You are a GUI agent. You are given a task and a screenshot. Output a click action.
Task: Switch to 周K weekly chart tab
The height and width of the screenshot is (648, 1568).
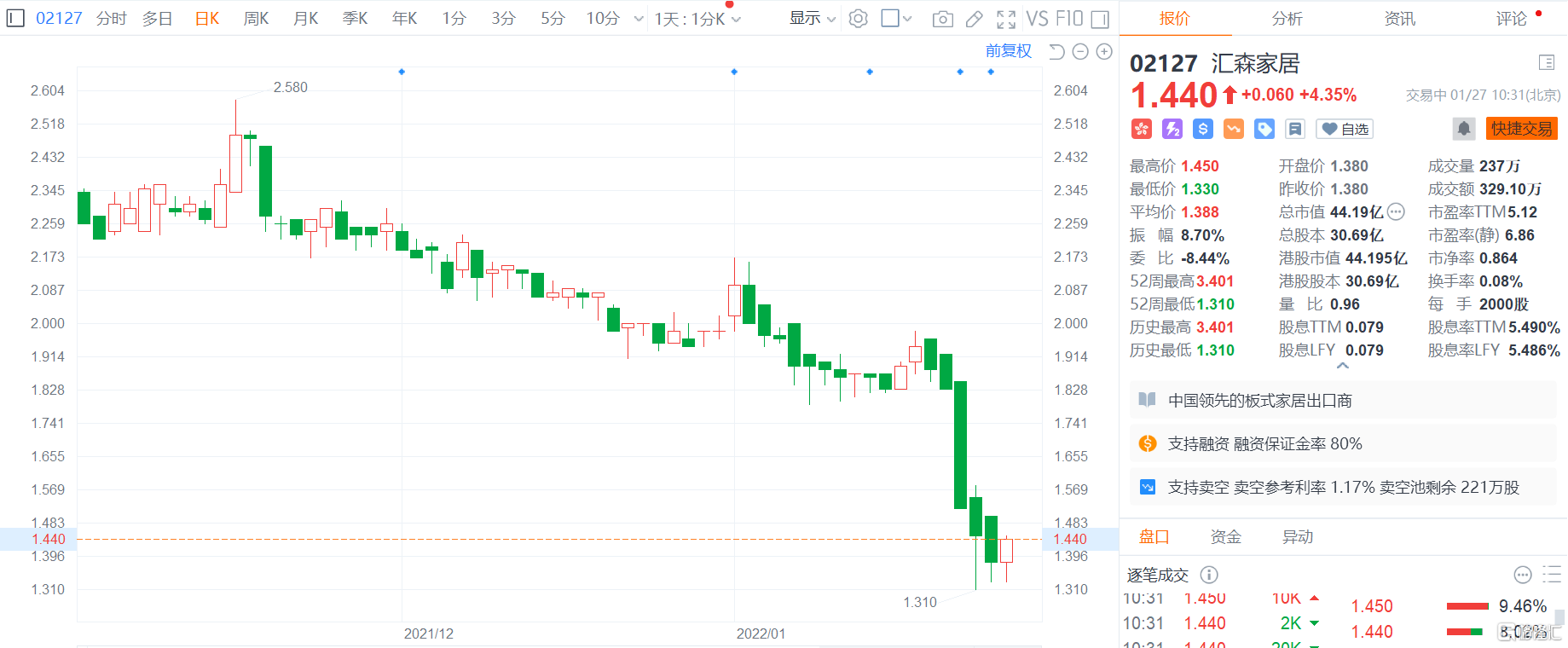coord(256,19)
